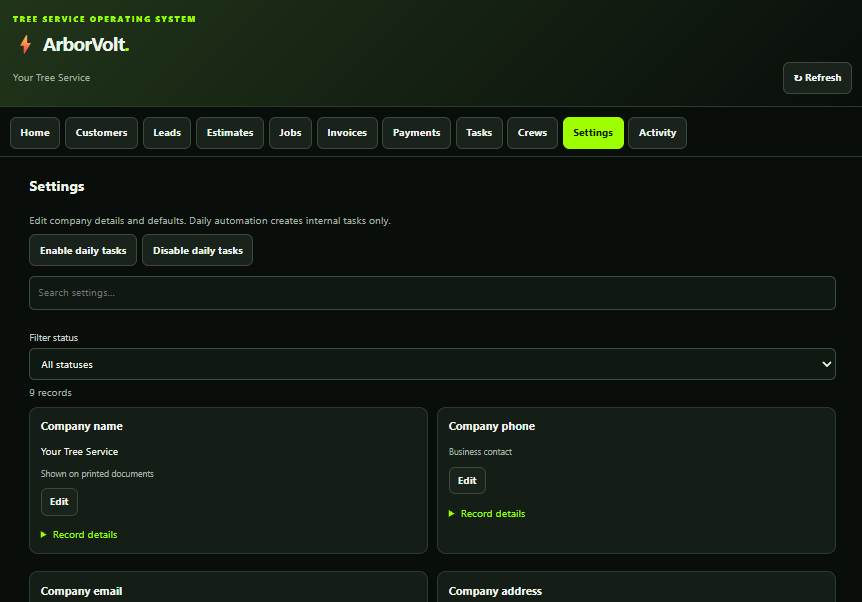Enable daily tasks automation

tap(83, 251)
